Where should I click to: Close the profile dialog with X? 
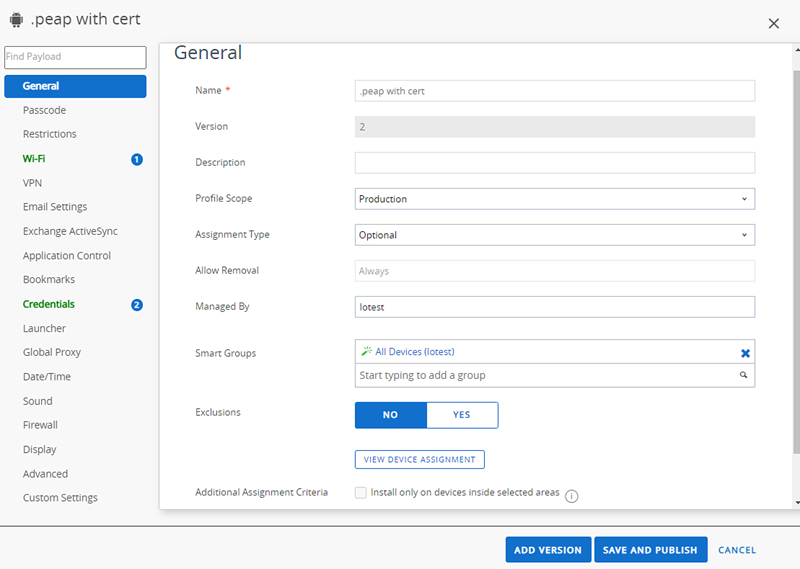[x=773, y=23]
